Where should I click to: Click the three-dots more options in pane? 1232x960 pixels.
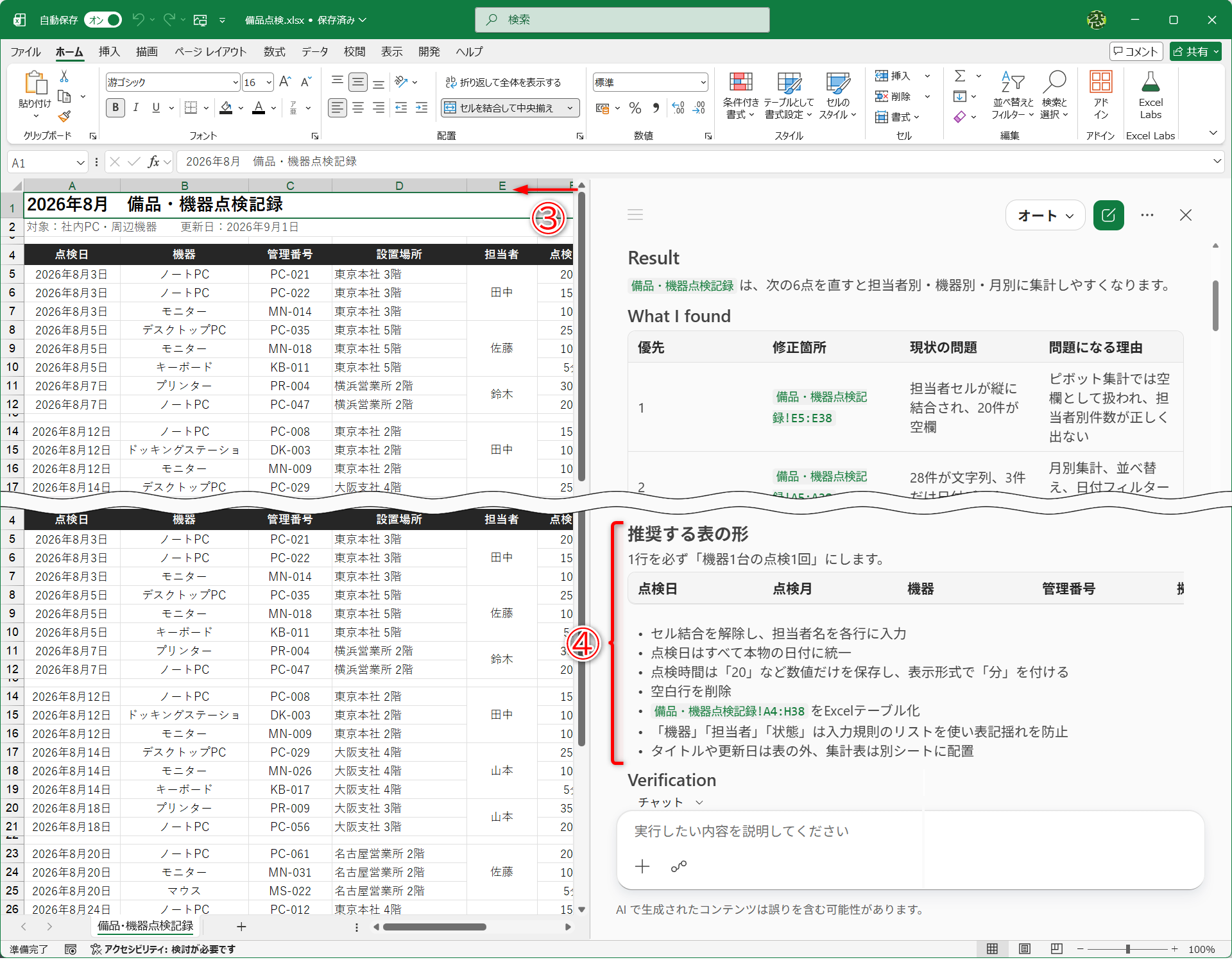(x=1147, y=215)
